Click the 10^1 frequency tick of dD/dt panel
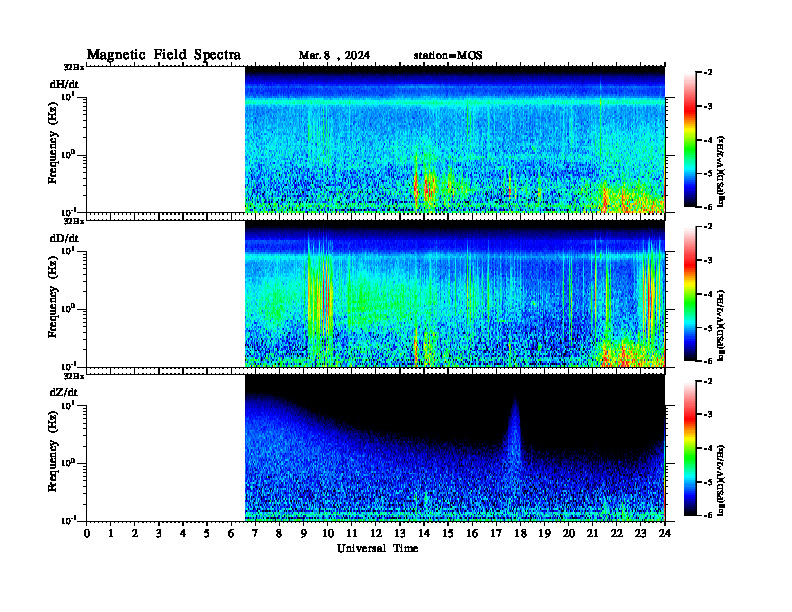 pos(68,250)
